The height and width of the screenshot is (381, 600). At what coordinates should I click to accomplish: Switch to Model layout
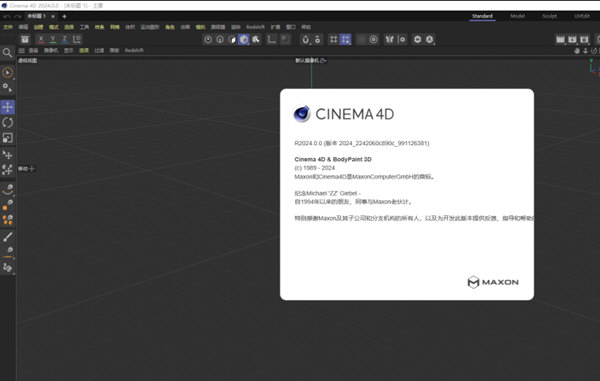point(517,16)
